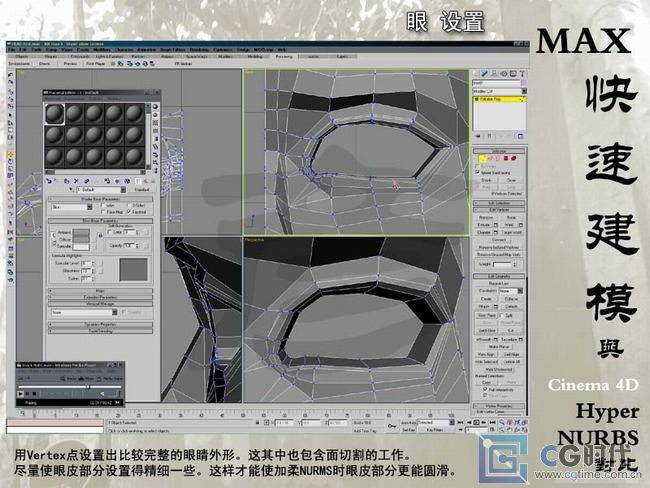The image size is (650, 488).
Task: Select the first material sample slot
Action: (x=55, y=114)
